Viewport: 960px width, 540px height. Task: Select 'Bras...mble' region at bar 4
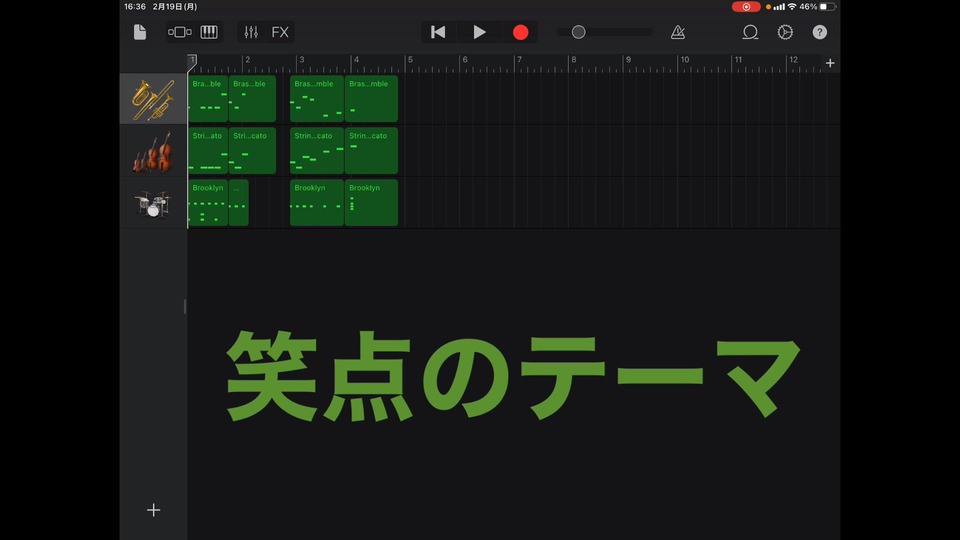tap(371, 99)
